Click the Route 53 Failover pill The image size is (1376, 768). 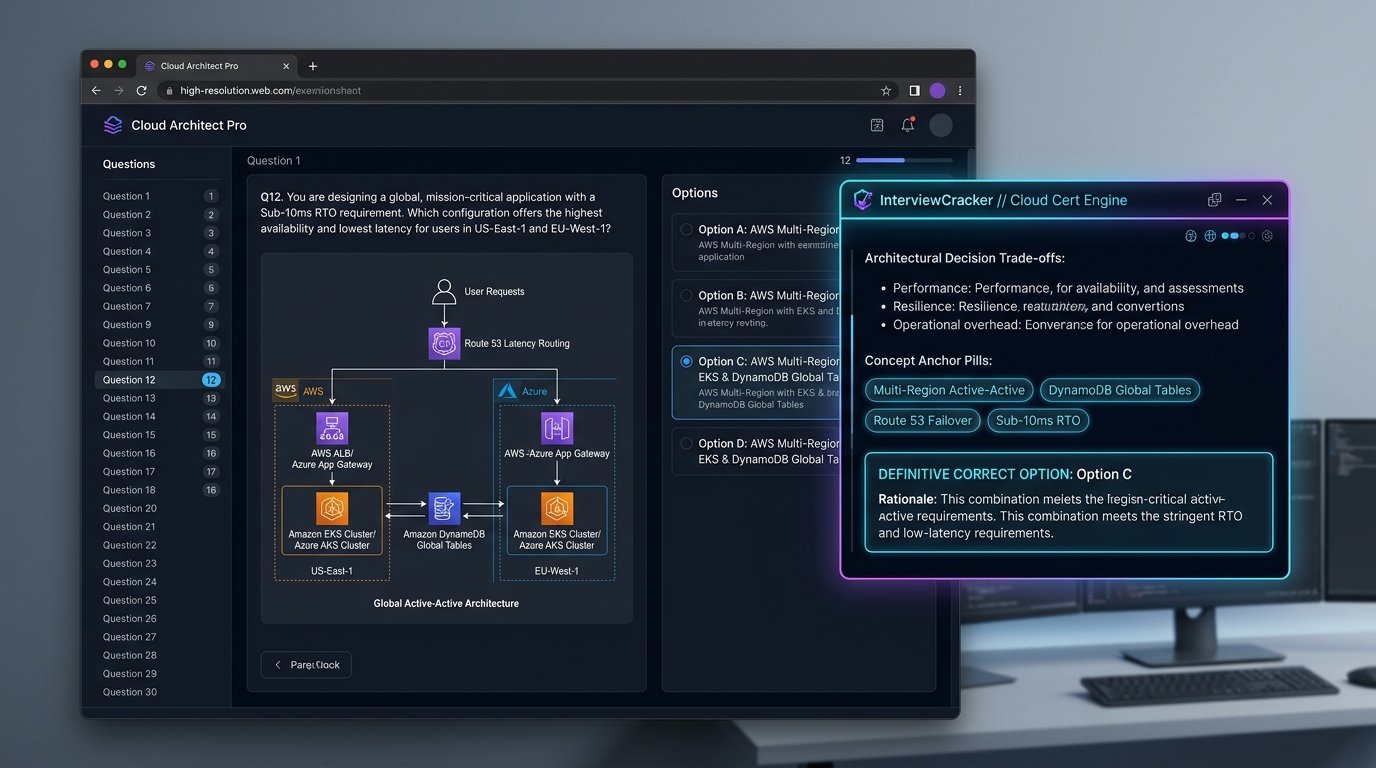(x=923, y=420)
